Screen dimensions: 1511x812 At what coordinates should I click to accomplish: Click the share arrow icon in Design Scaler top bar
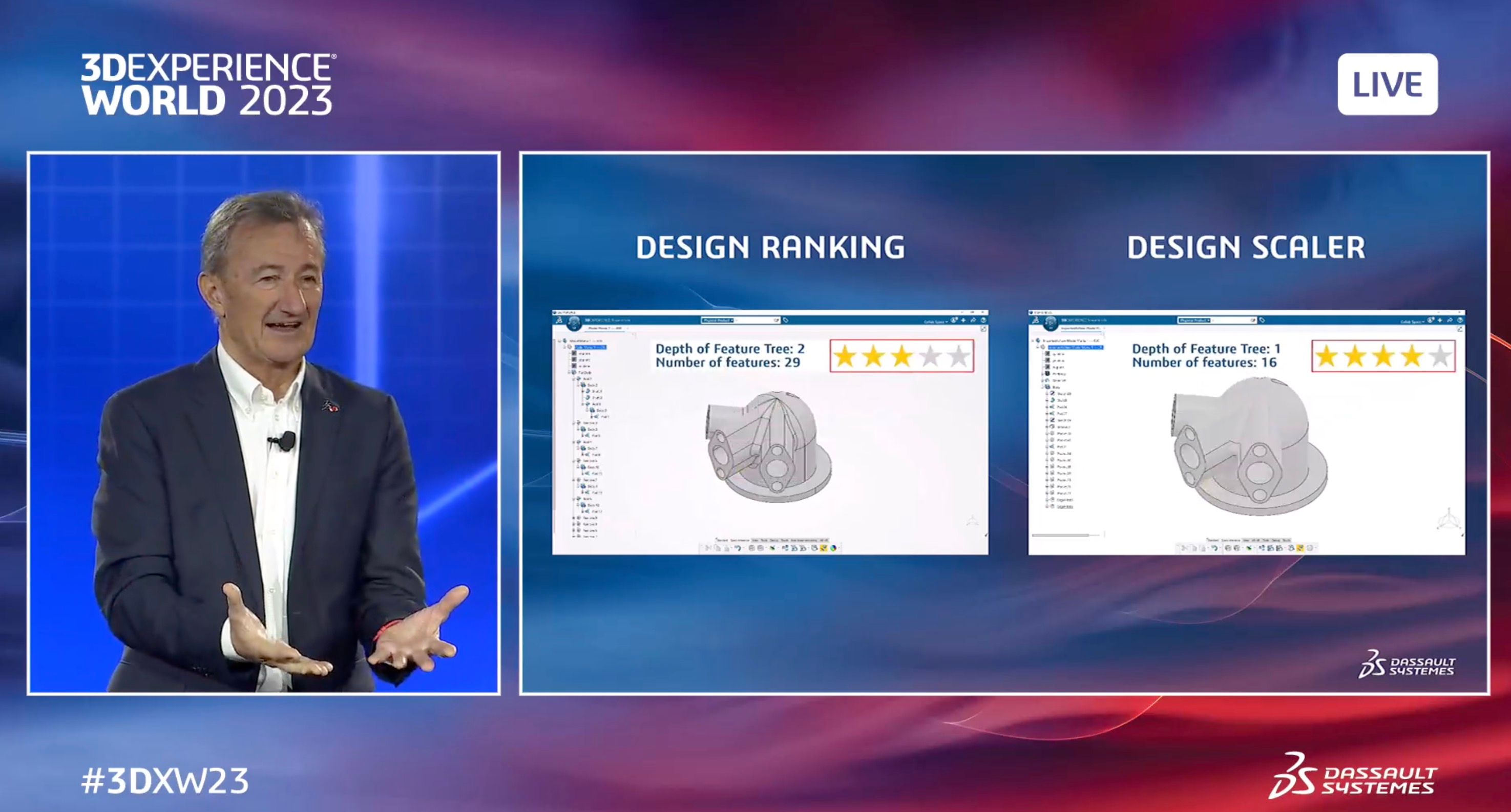tap(1450, 320)
